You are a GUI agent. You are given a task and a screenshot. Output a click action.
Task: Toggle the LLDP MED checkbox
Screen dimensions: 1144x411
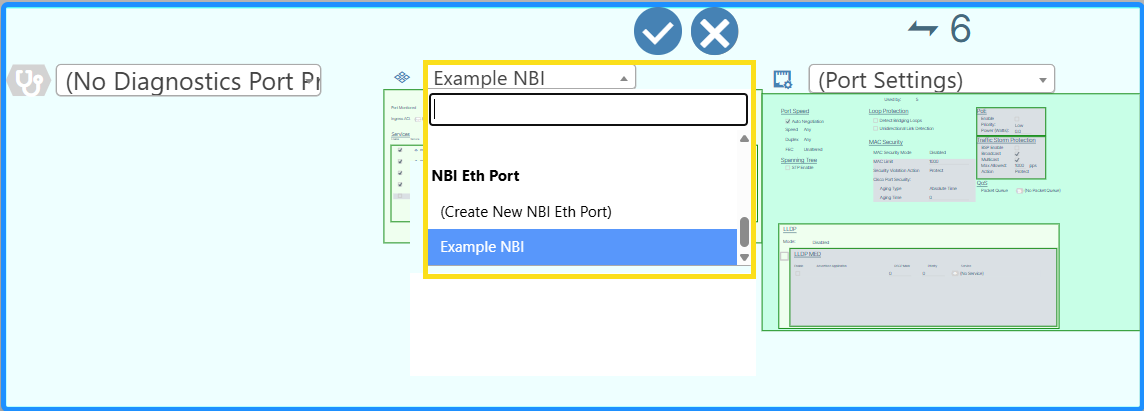(x=785, y=256)
